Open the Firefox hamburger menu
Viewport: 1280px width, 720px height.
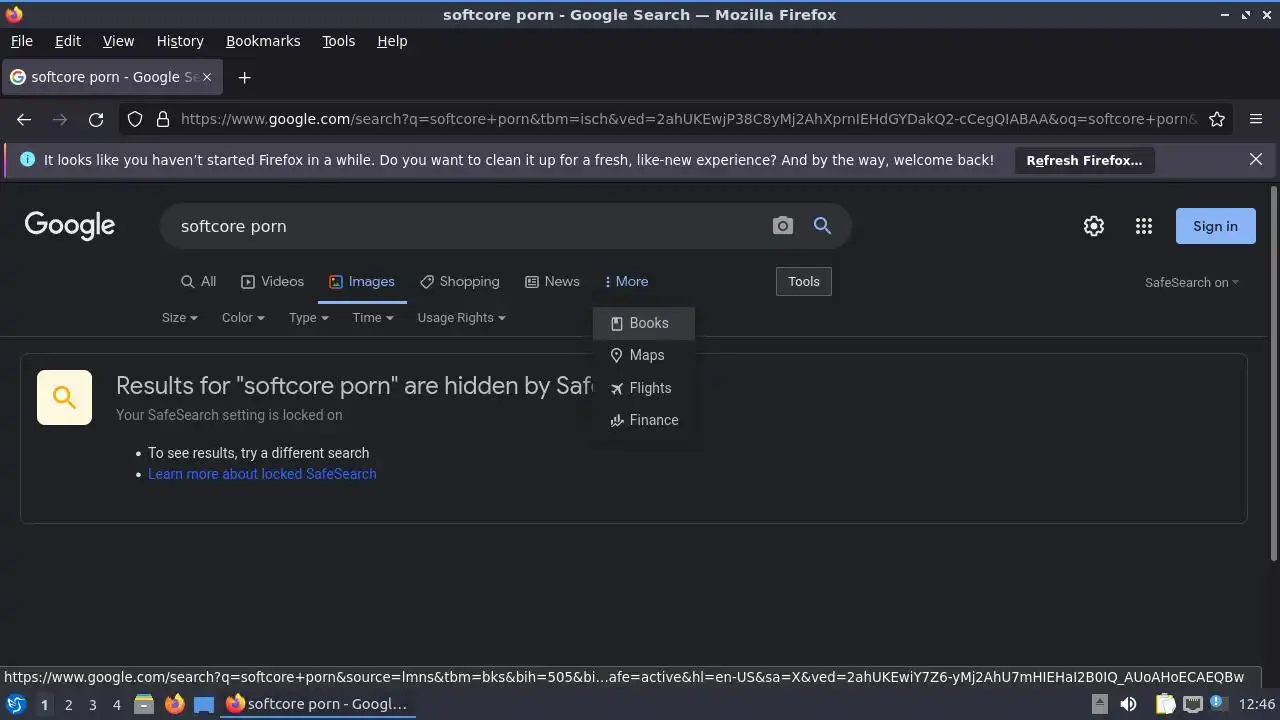pos(1256,119)
